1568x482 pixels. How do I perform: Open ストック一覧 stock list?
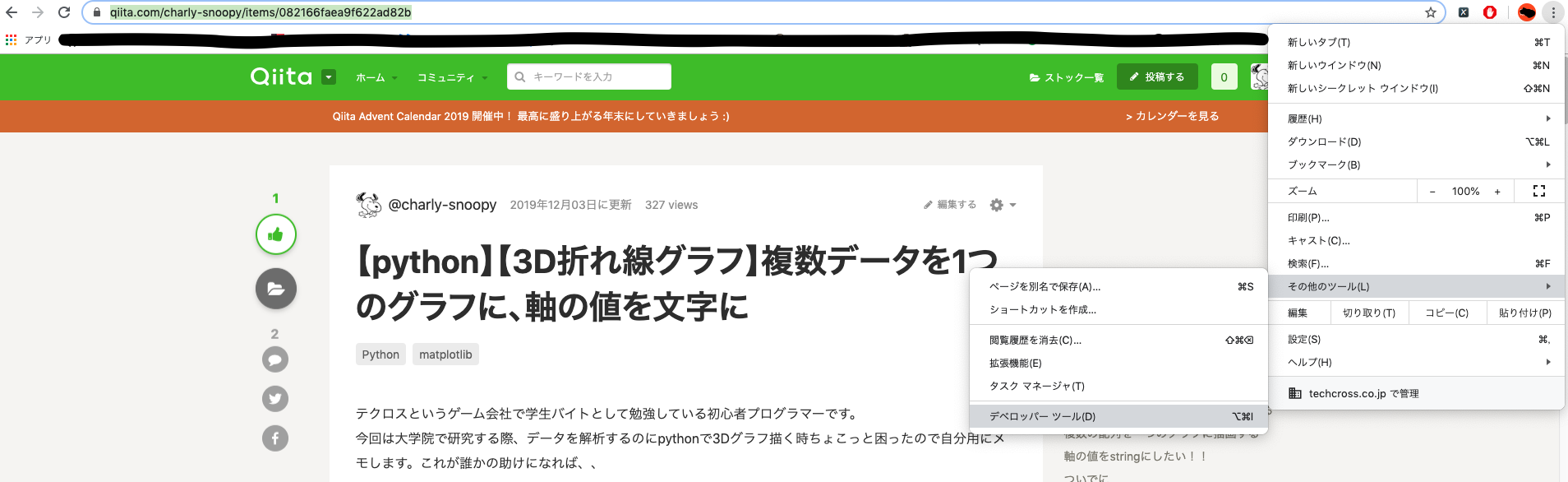pyautogui.click(x=1067, y=77)
